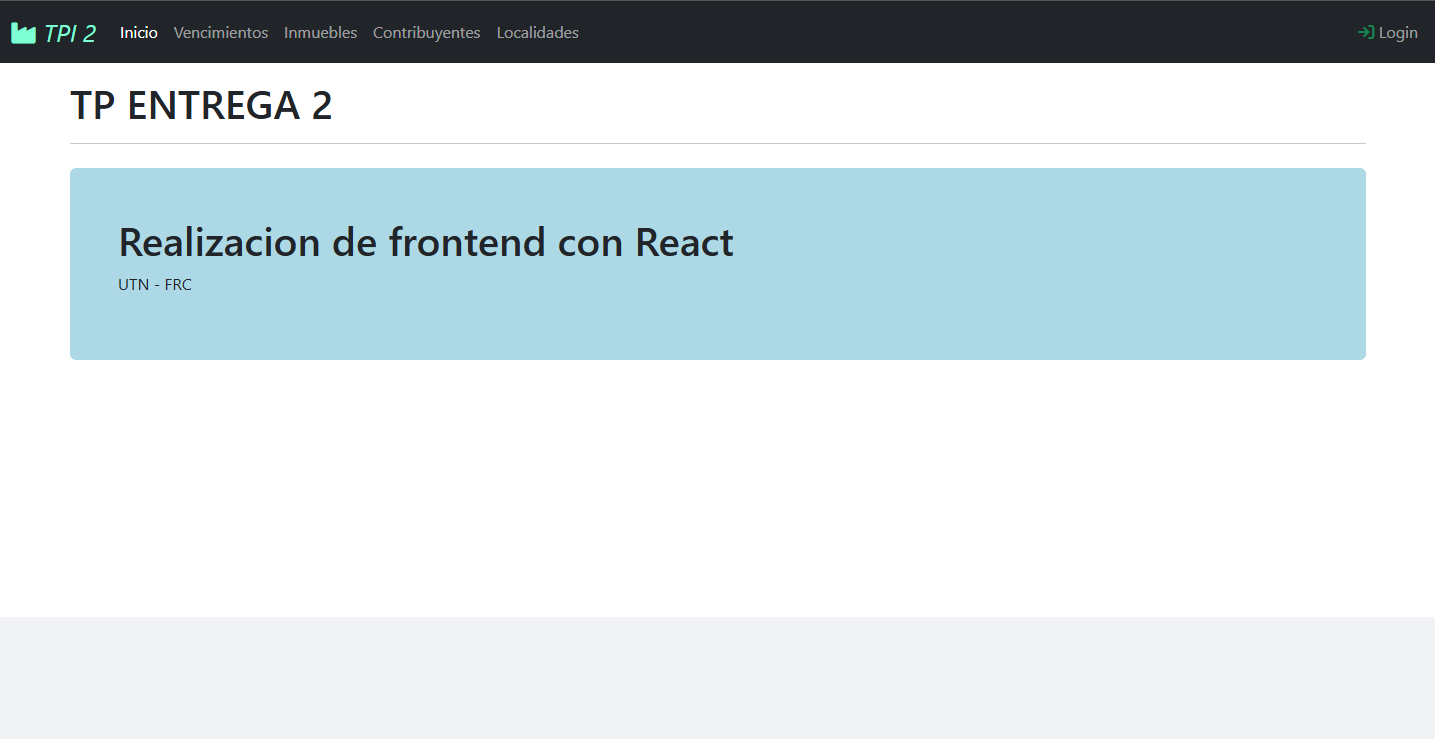Image resolution: width=1435 pixels, height=739 pixels.
Task: Click the TP ENTREGA 2 page title
Action: 201,106
